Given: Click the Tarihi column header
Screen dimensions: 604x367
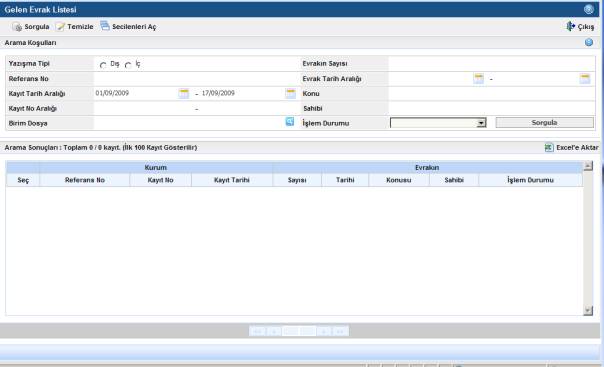Looking at the screenshot, I should pyautogui.click(x=345, y=180).
